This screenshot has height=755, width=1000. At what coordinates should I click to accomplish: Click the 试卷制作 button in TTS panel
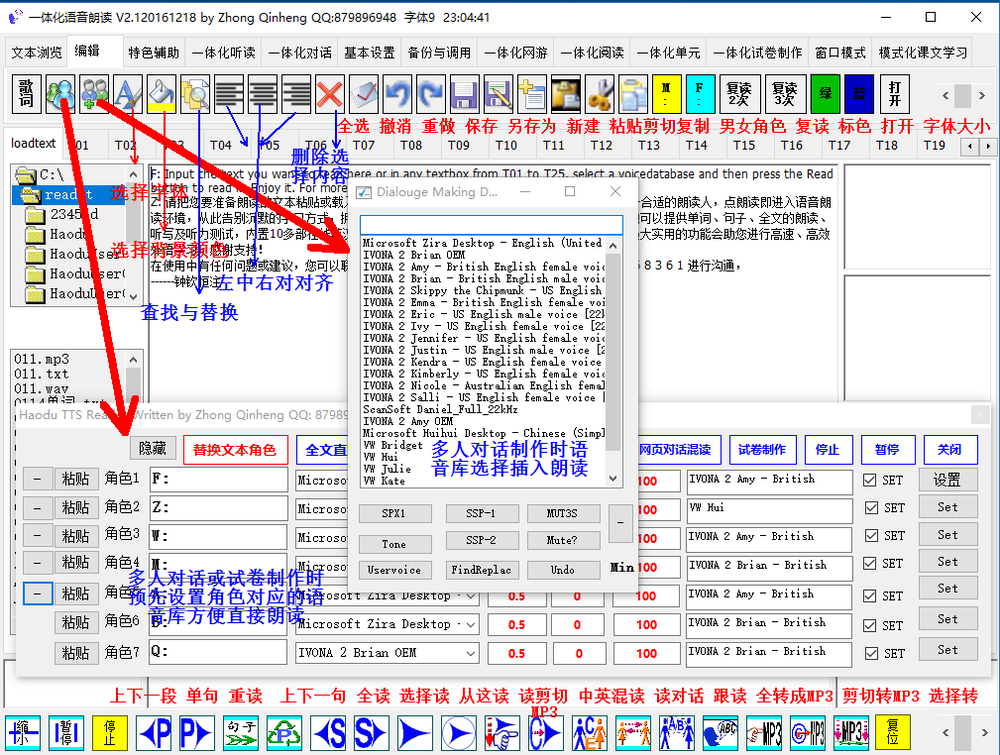coord(762,450)
